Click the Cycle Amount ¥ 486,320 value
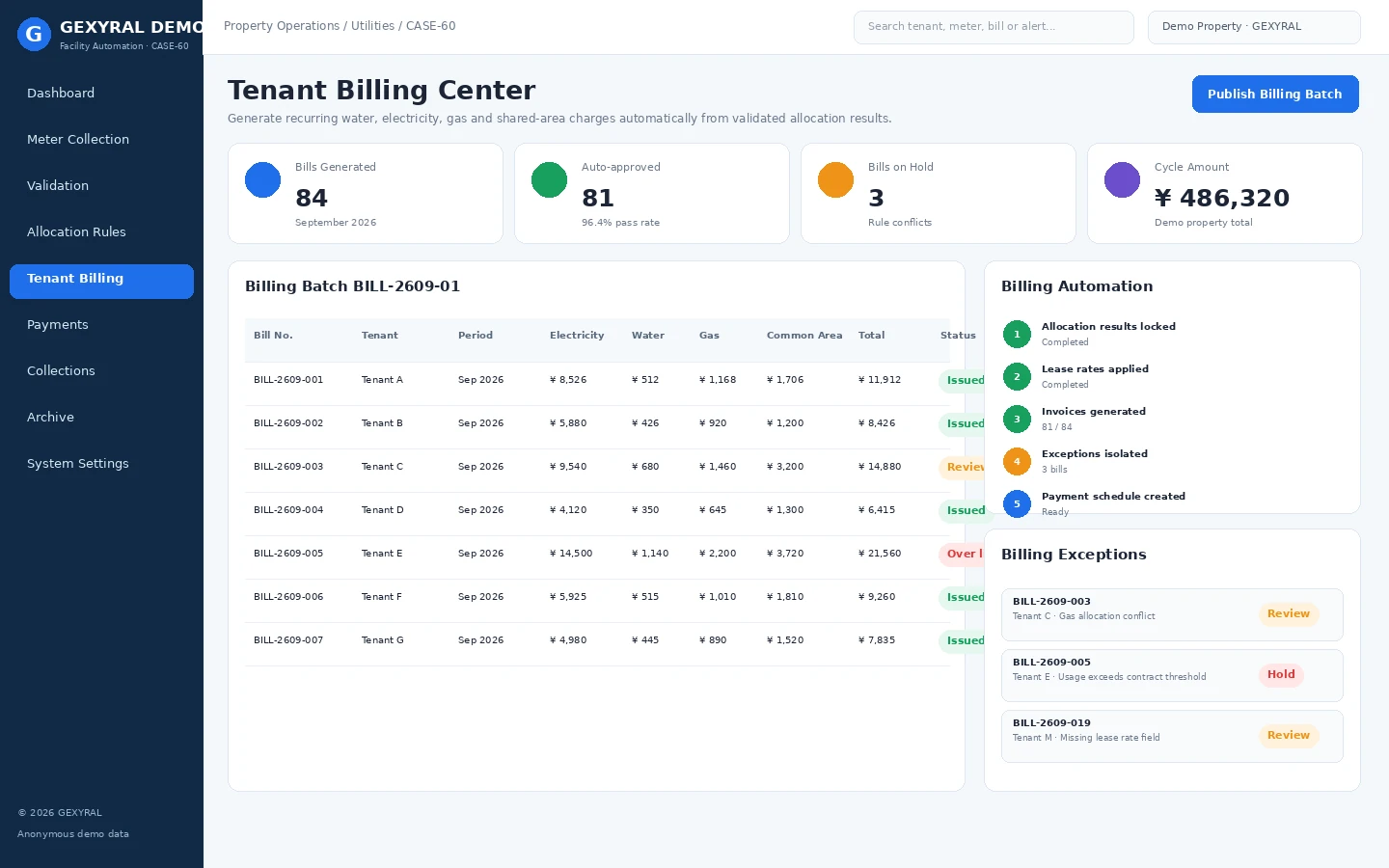The image size is (1389, 868). click(x=1222, y=198)
